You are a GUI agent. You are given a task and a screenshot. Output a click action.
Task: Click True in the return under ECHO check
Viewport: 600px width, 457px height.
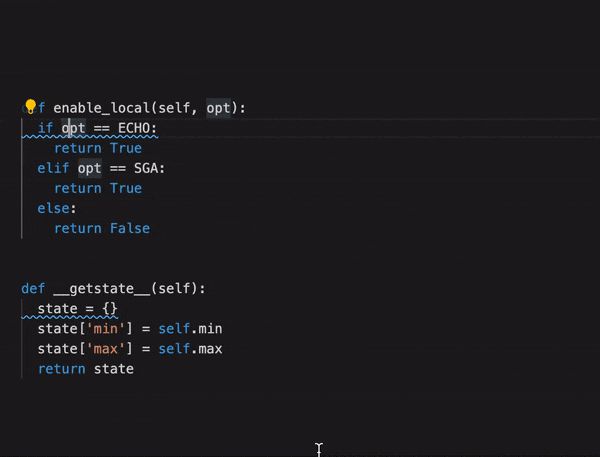point(126,148)
